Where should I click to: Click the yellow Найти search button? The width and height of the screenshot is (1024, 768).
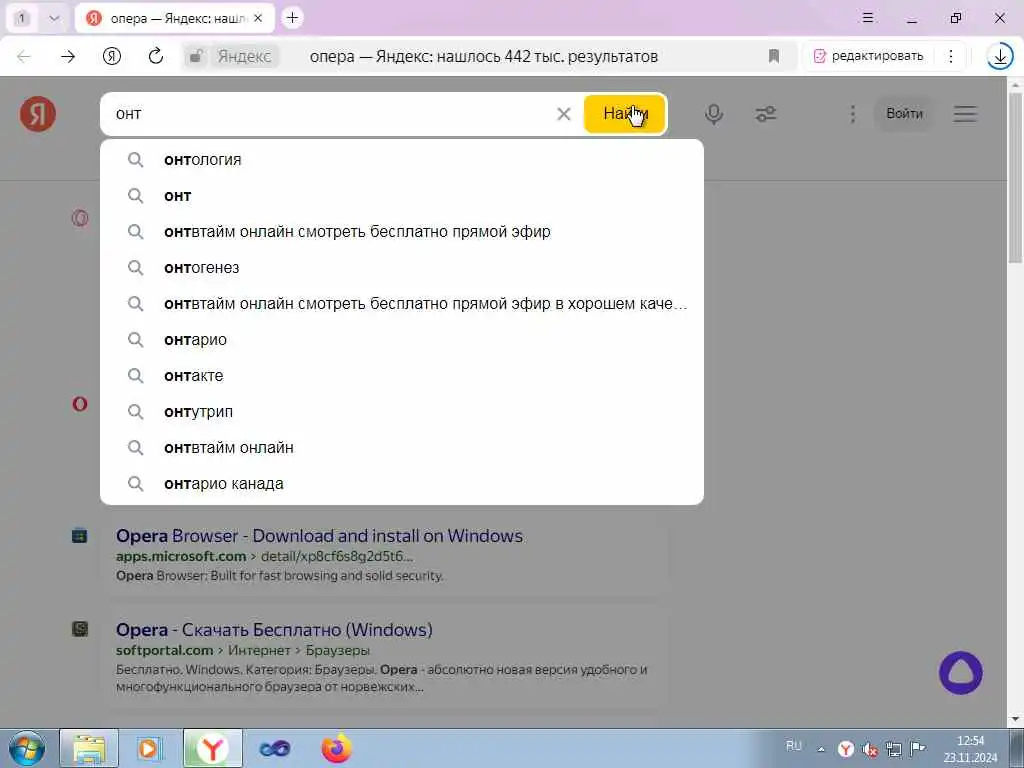624,114
